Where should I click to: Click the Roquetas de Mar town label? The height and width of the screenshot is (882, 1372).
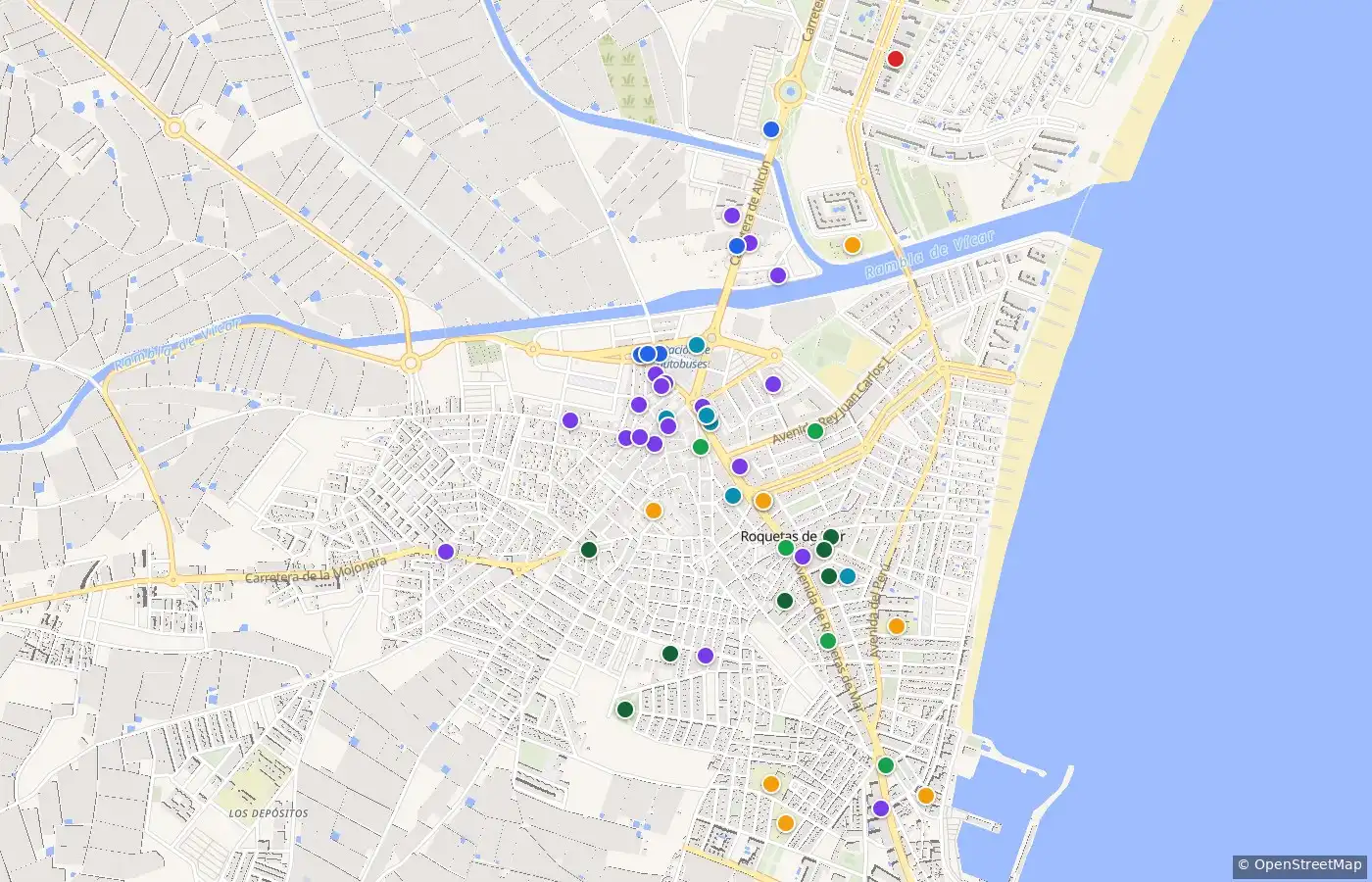792,536
